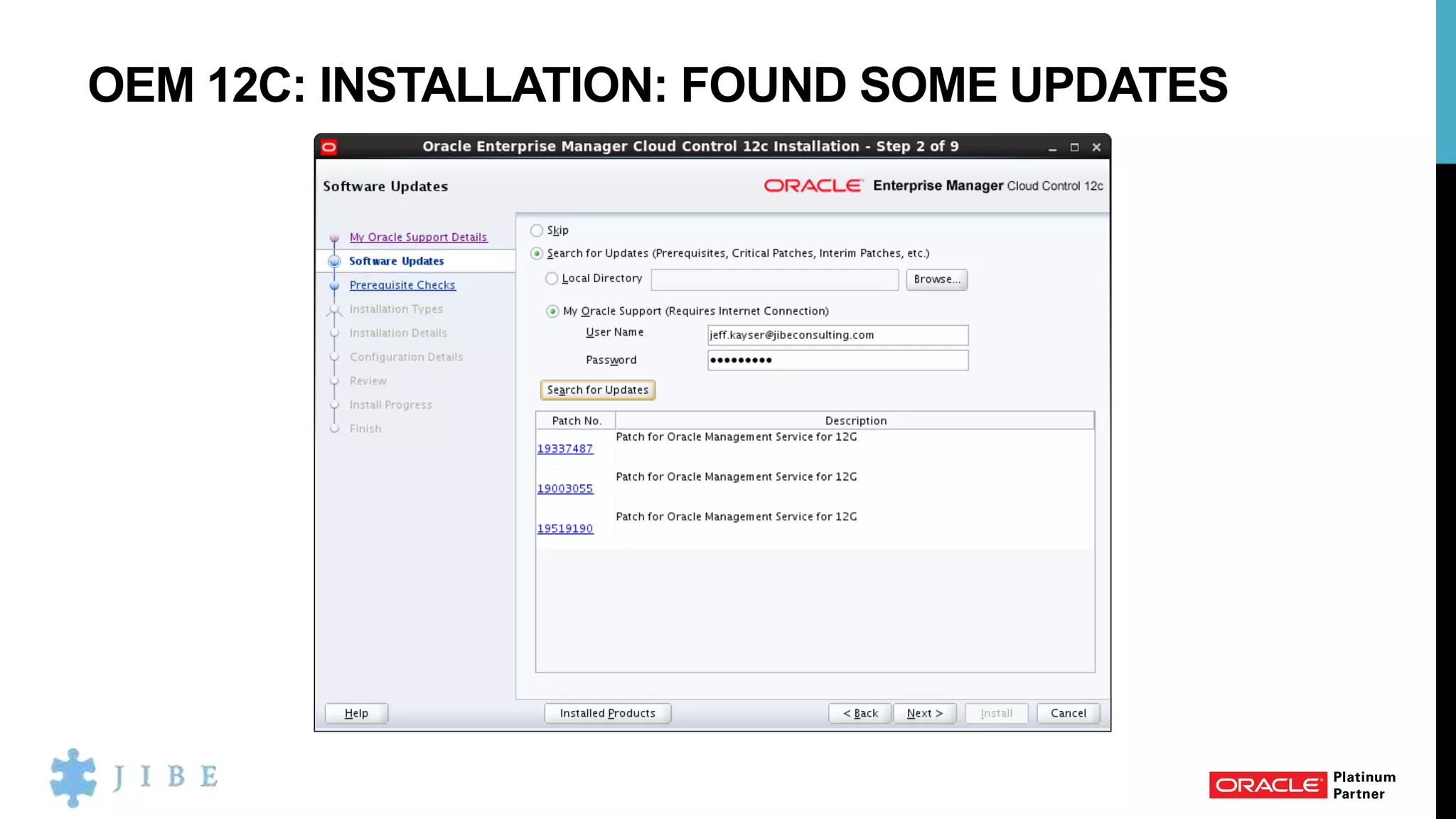The image size is (1456, 819).
Task: Open patch link 19519190
Action: coord(565,528)
